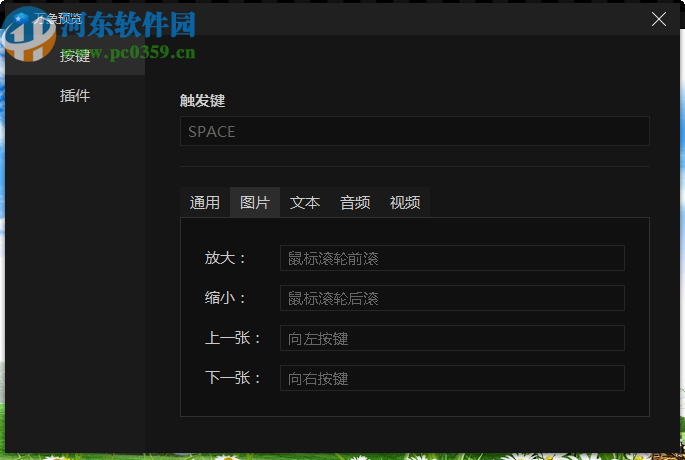685x460 pixels.
Task: Close the settings window
Action: click(658, 19)
